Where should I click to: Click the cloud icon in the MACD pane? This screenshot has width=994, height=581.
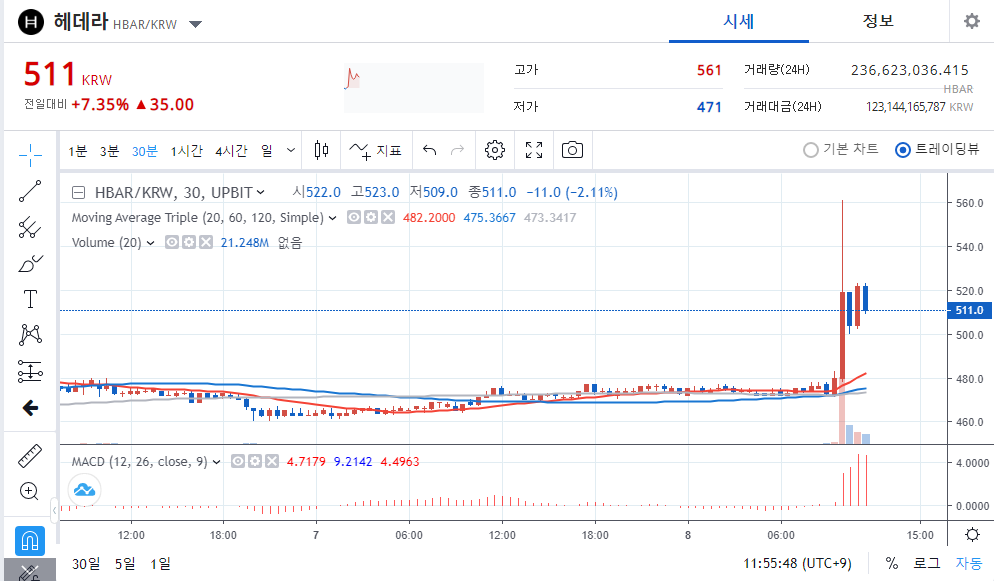[84, 490]
